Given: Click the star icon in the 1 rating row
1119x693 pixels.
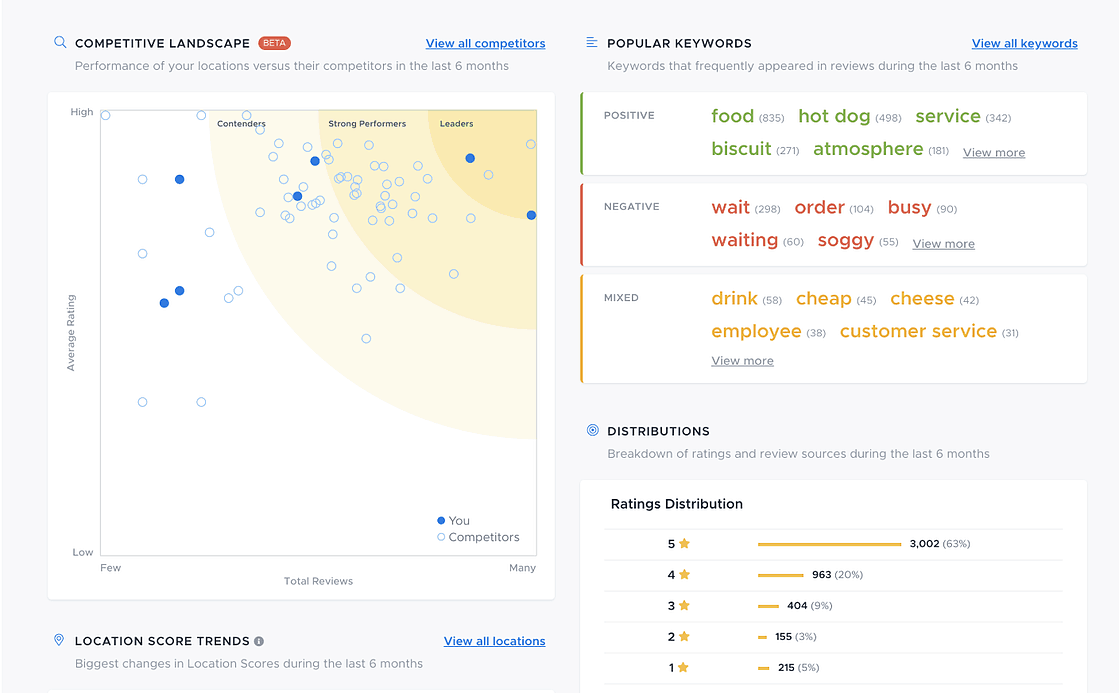Looking at the screenshot, I should click(x=685, y=668).
